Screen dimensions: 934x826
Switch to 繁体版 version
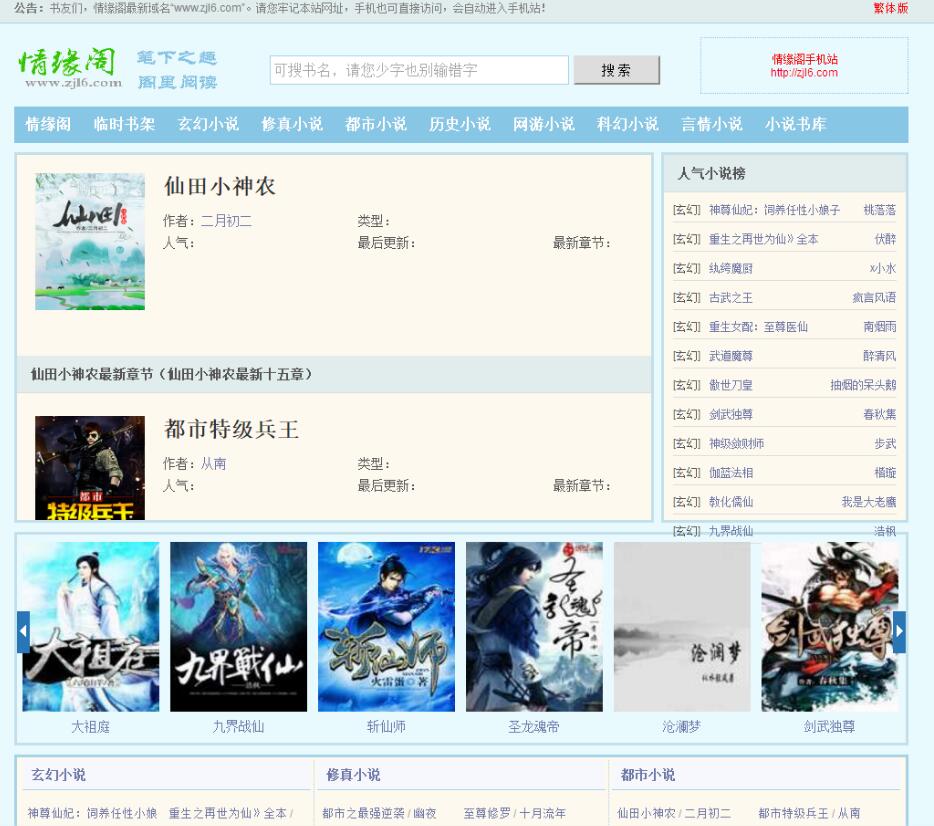890,8
